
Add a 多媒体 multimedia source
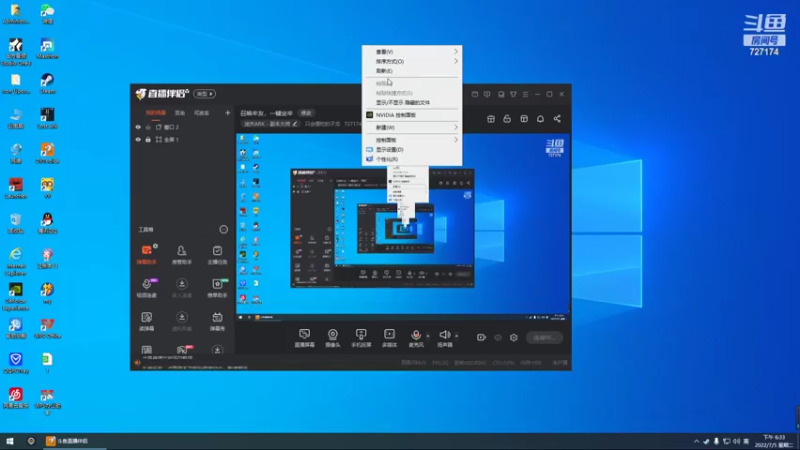(389, 338)
